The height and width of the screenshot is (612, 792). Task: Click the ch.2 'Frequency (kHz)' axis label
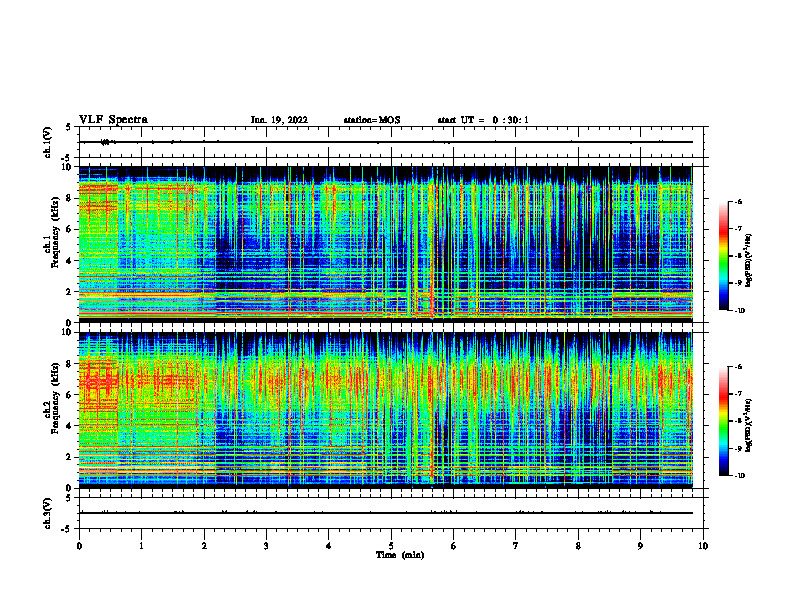pos(55,397)
